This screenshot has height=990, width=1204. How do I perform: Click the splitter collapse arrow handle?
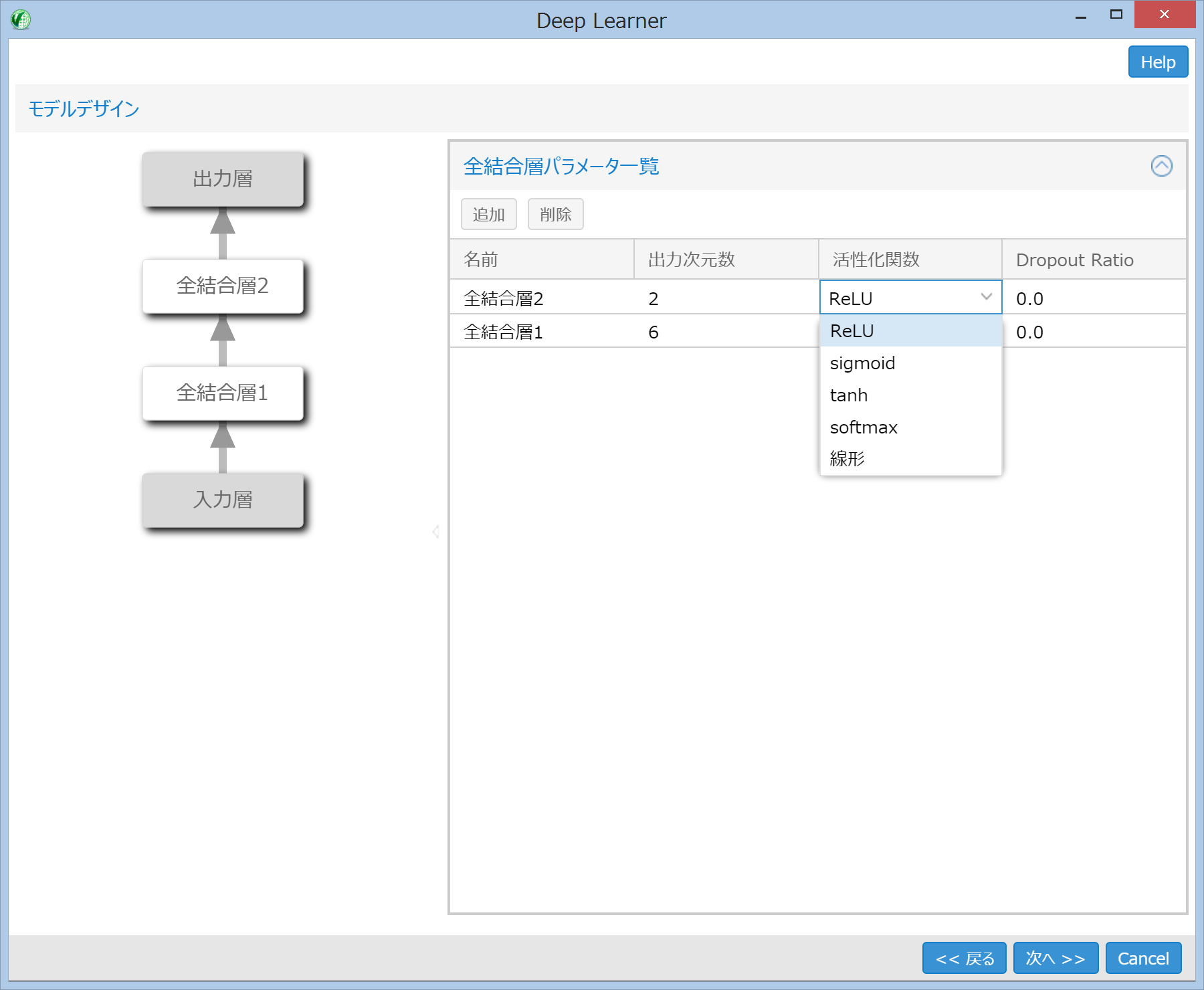(x=435, y=532)
